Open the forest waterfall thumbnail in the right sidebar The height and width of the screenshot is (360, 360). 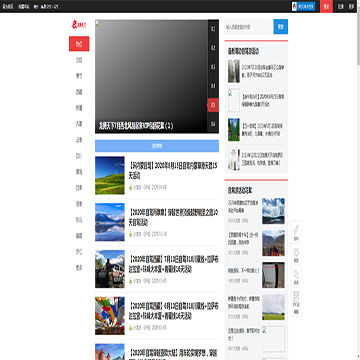tap(234, 71)
